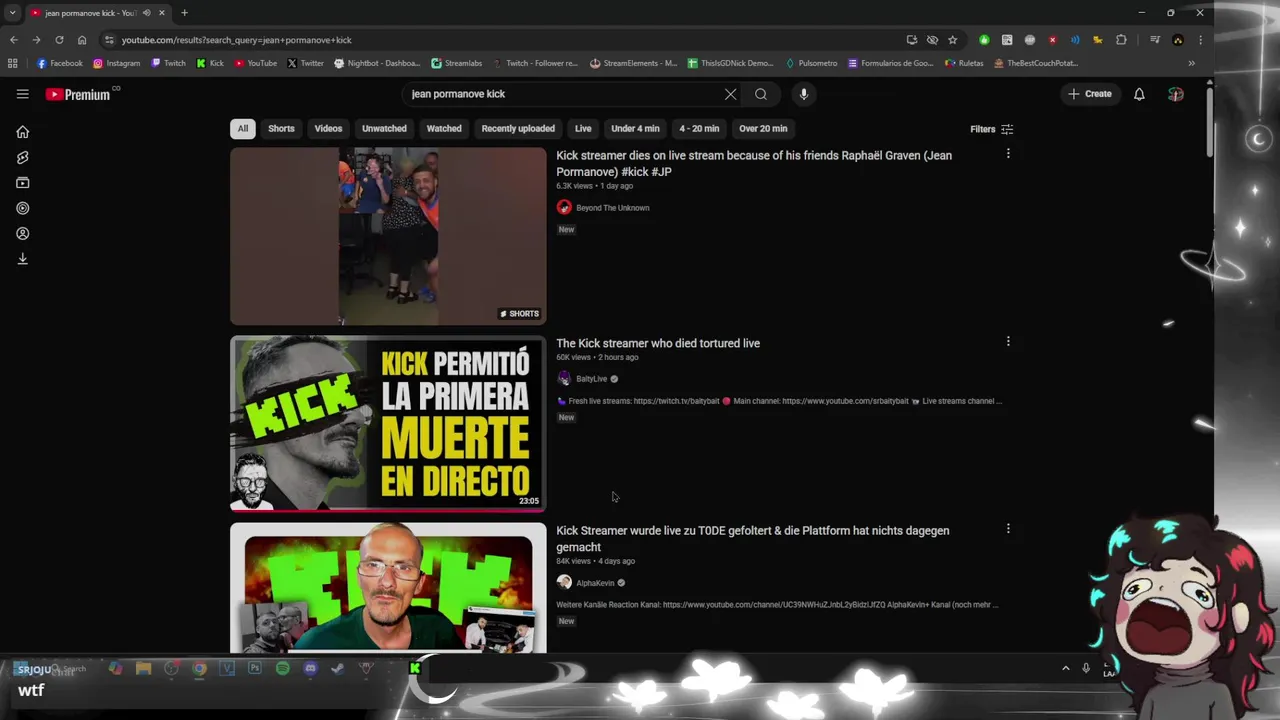
Task: Open Downloads from the left sidebar
Action: (22, 259)
